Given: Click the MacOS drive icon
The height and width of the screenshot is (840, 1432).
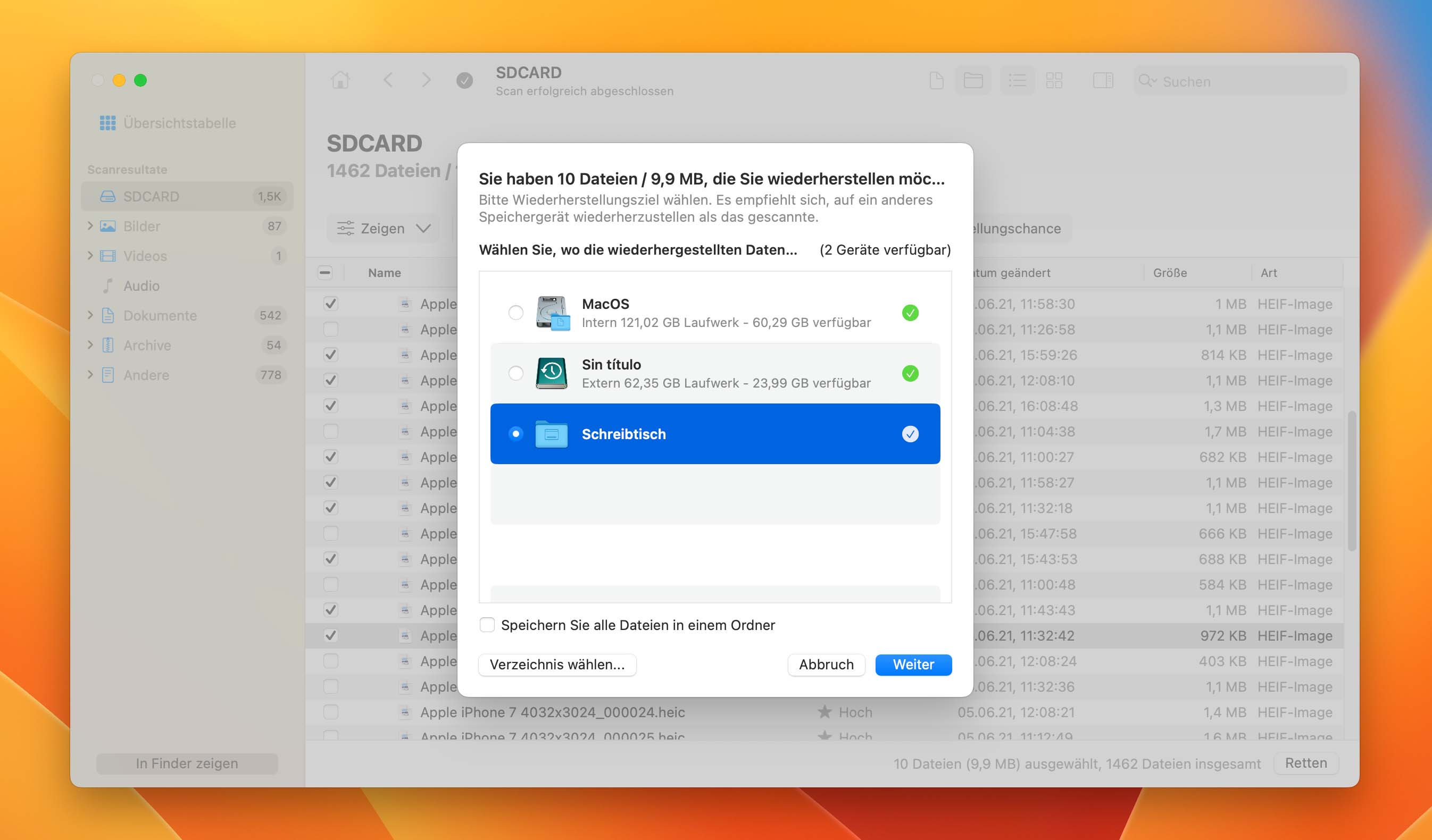Looking at the screenshot, I should 552,313.
